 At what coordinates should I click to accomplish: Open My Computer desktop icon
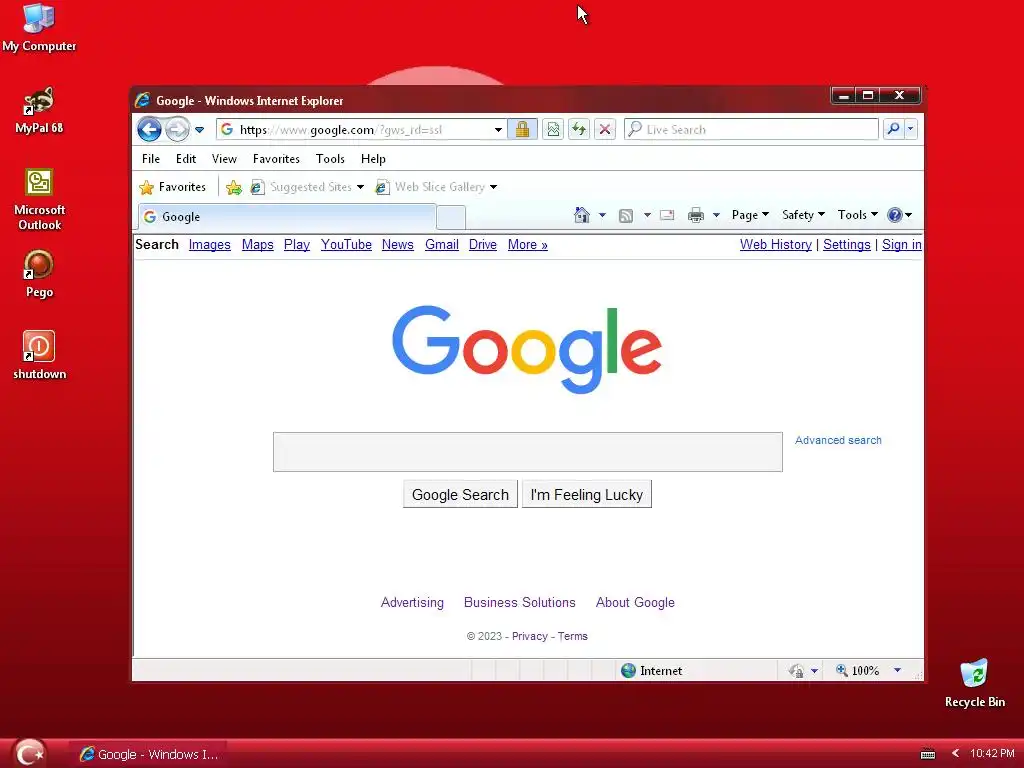point(39,27)
